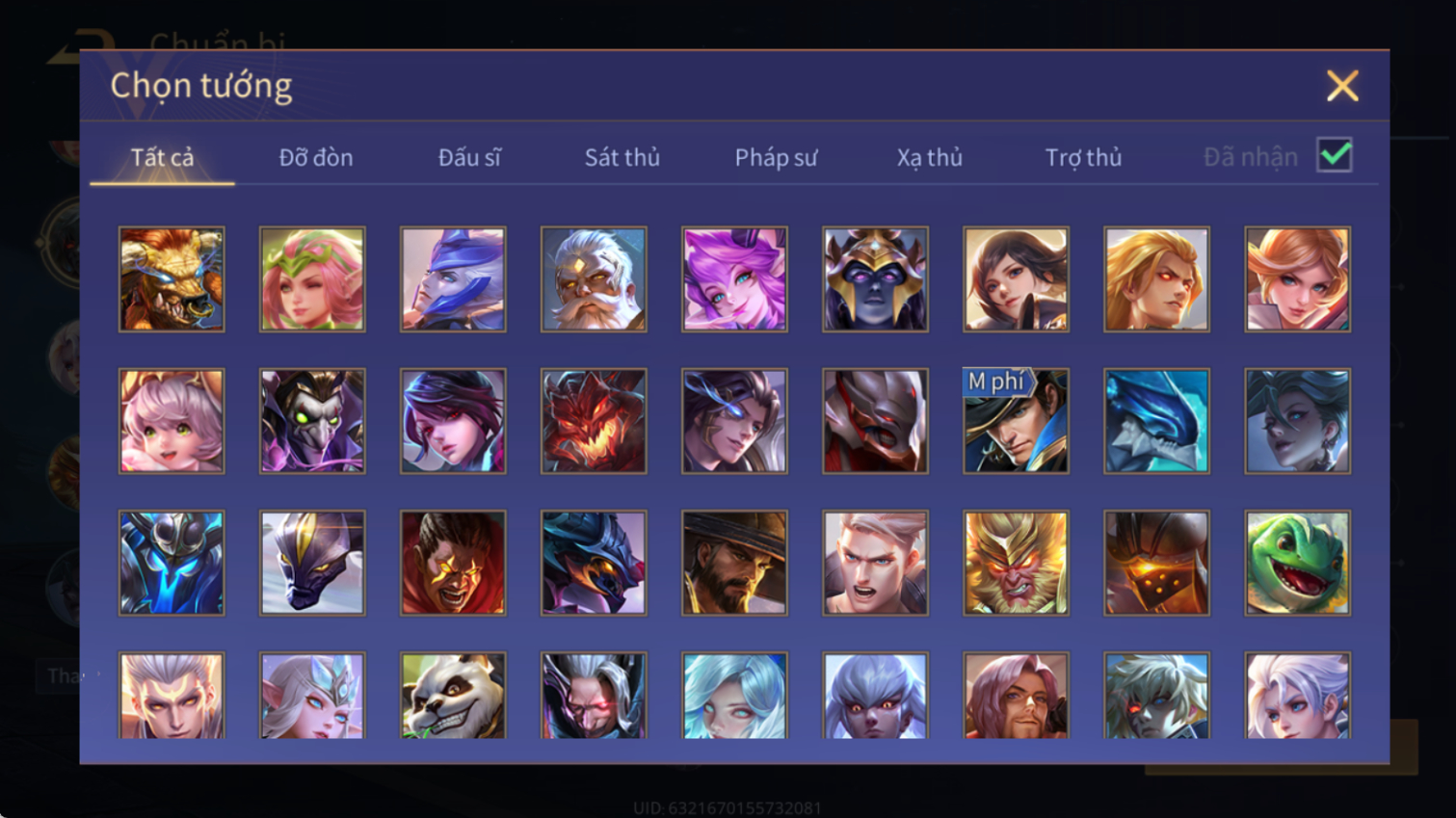Pick the pink-haired purple fairy hero
Viewport: 1456px width, 818px height.
(734, 279)
